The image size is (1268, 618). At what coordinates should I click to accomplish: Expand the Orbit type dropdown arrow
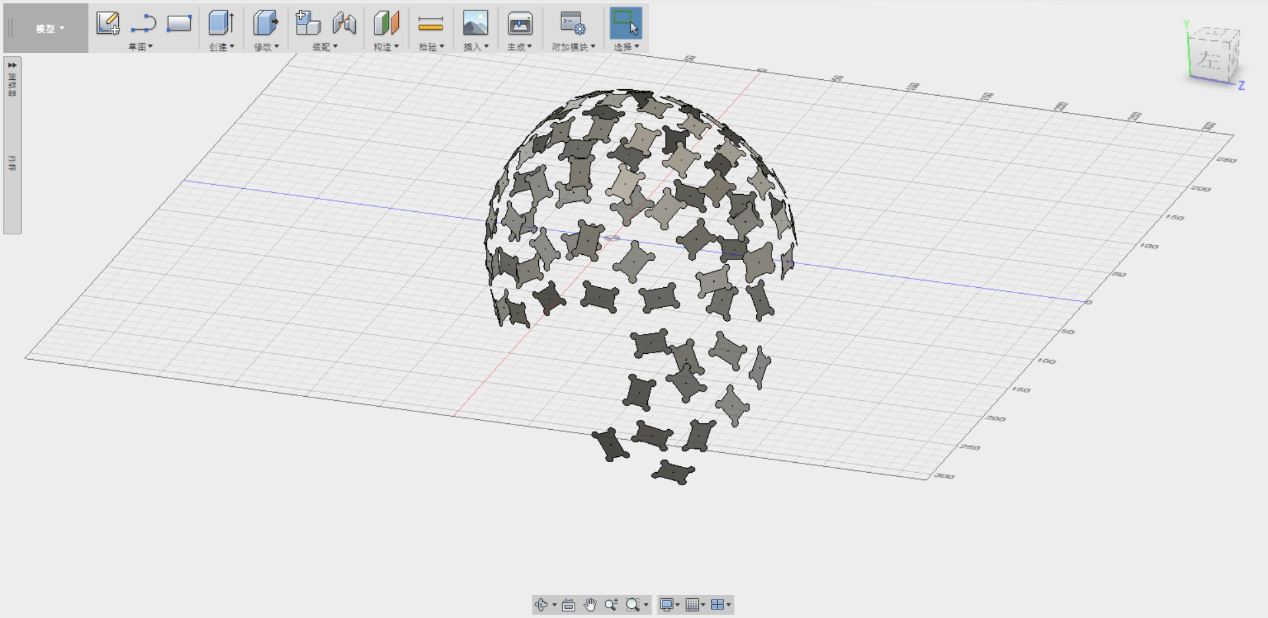pyautogui.click(x=554, y=605)
